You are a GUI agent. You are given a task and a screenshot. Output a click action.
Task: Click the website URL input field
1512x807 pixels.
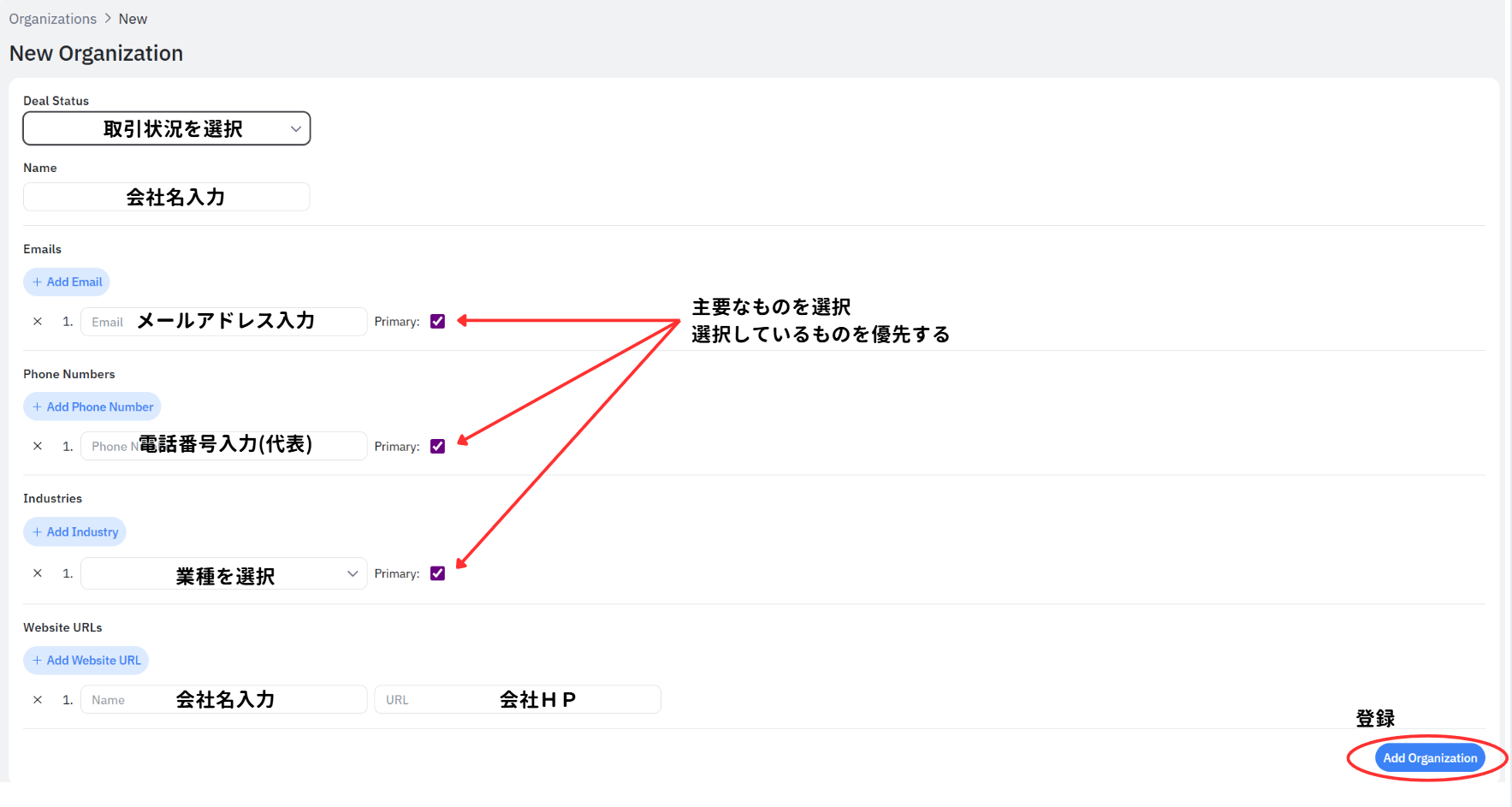click(517, 699)
